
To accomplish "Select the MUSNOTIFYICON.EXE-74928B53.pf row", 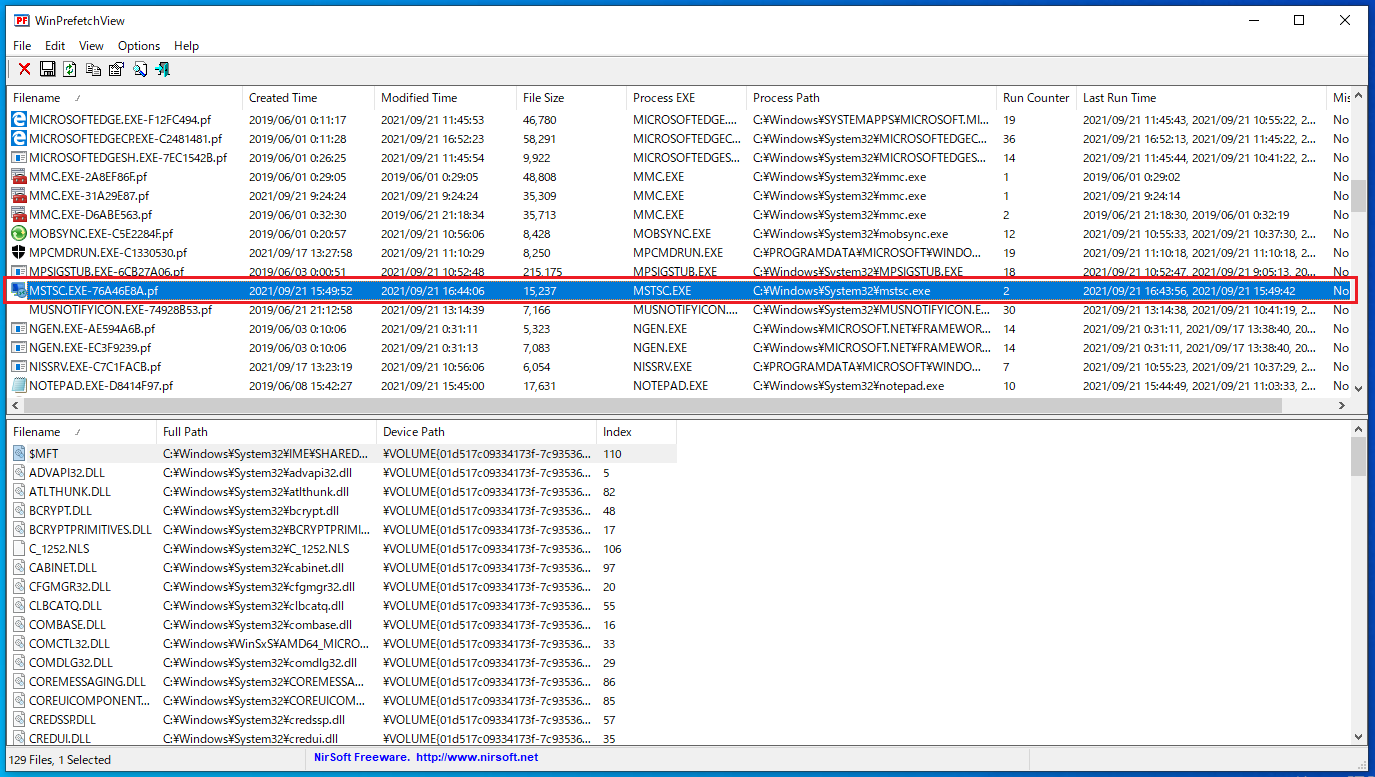I will tap(679, 310).
